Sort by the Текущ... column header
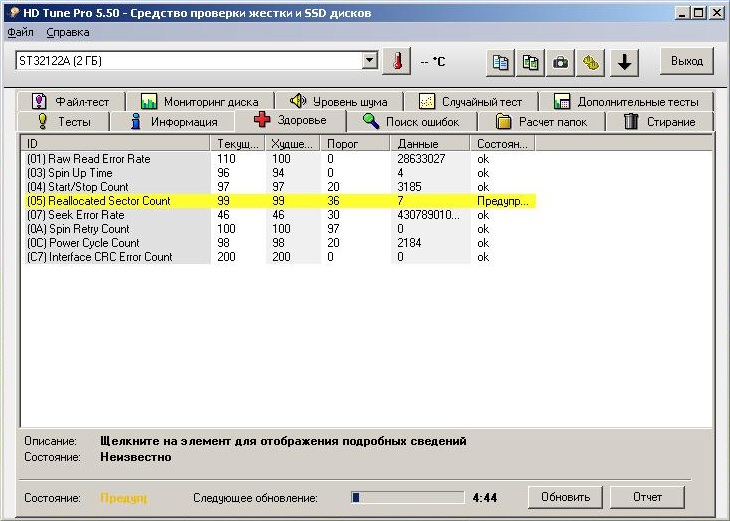The width and height of the screenshot is (730, 521). (237, 144)
